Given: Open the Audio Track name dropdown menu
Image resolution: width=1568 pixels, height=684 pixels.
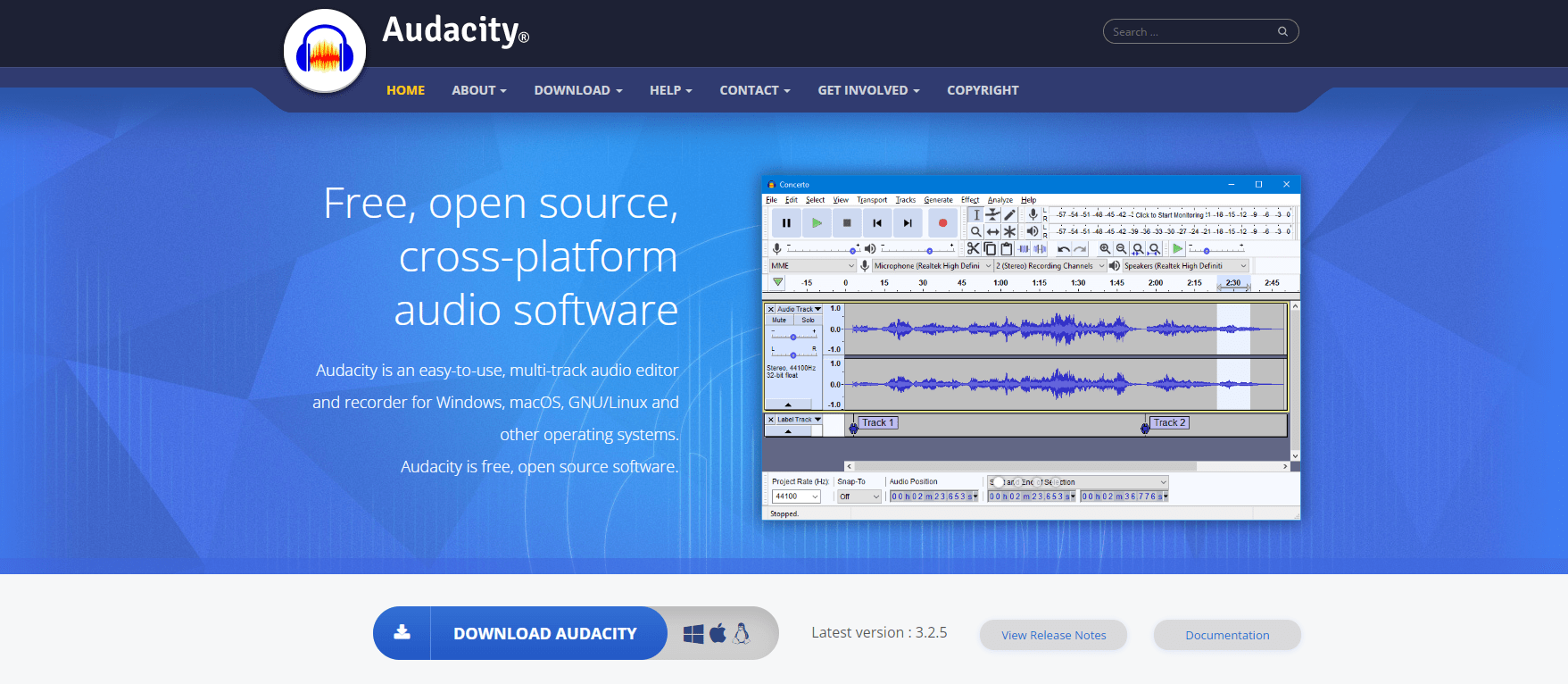Looking at the screenshot, I should tap(800, 309).
